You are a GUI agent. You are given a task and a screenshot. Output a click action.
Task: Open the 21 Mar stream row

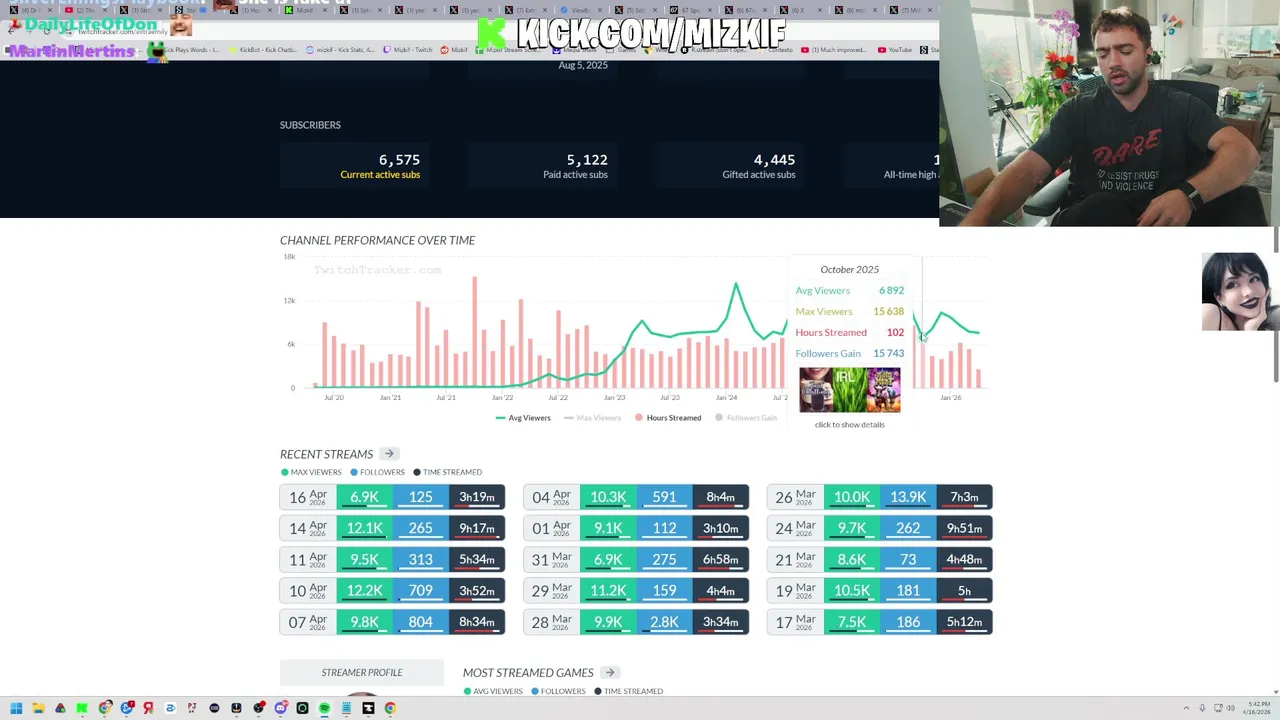point(880,559)
